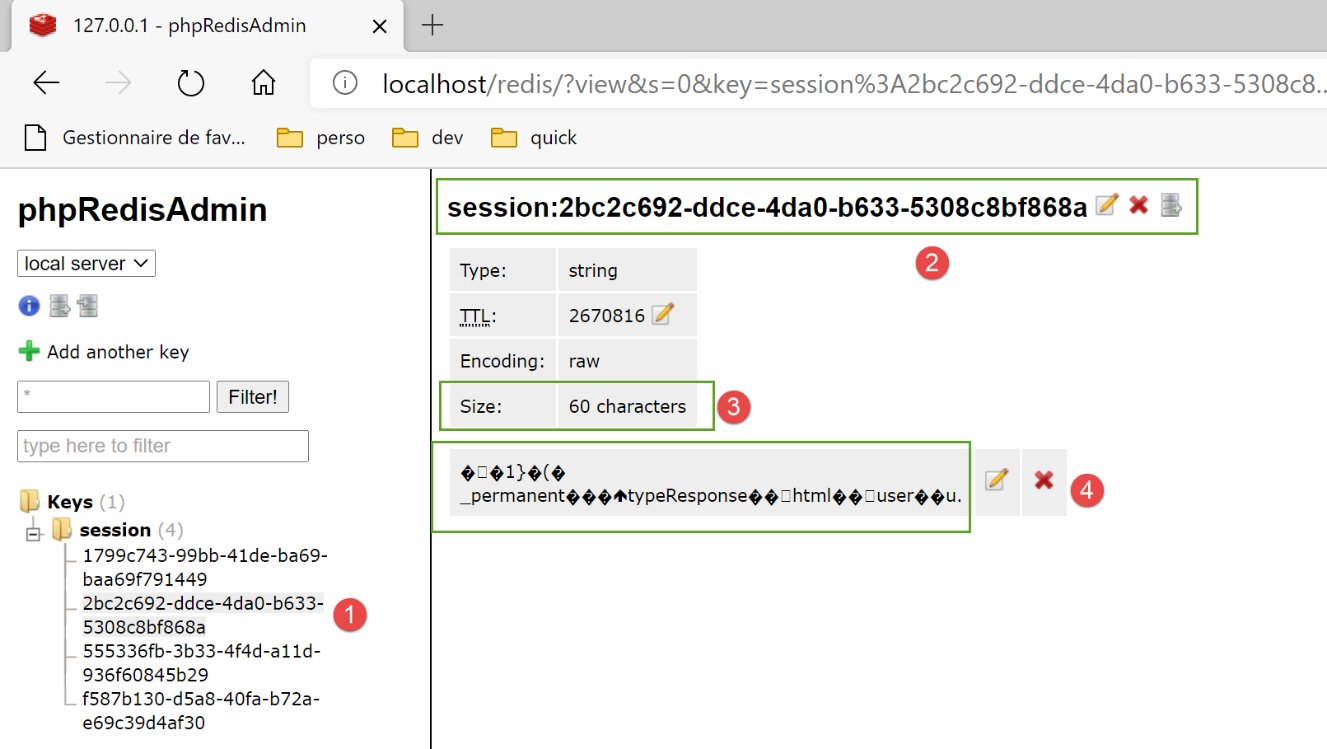Reload the page with browser refresh button

(x=191, y=83)
